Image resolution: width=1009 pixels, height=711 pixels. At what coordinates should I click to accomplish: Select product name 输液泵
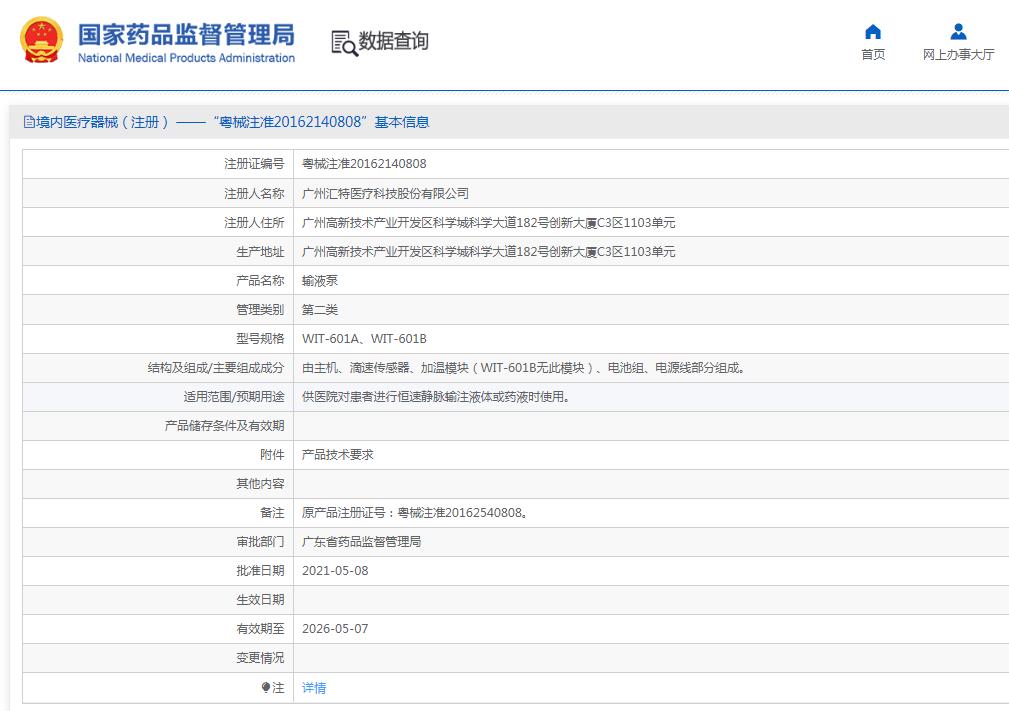[x=320, y=281]
